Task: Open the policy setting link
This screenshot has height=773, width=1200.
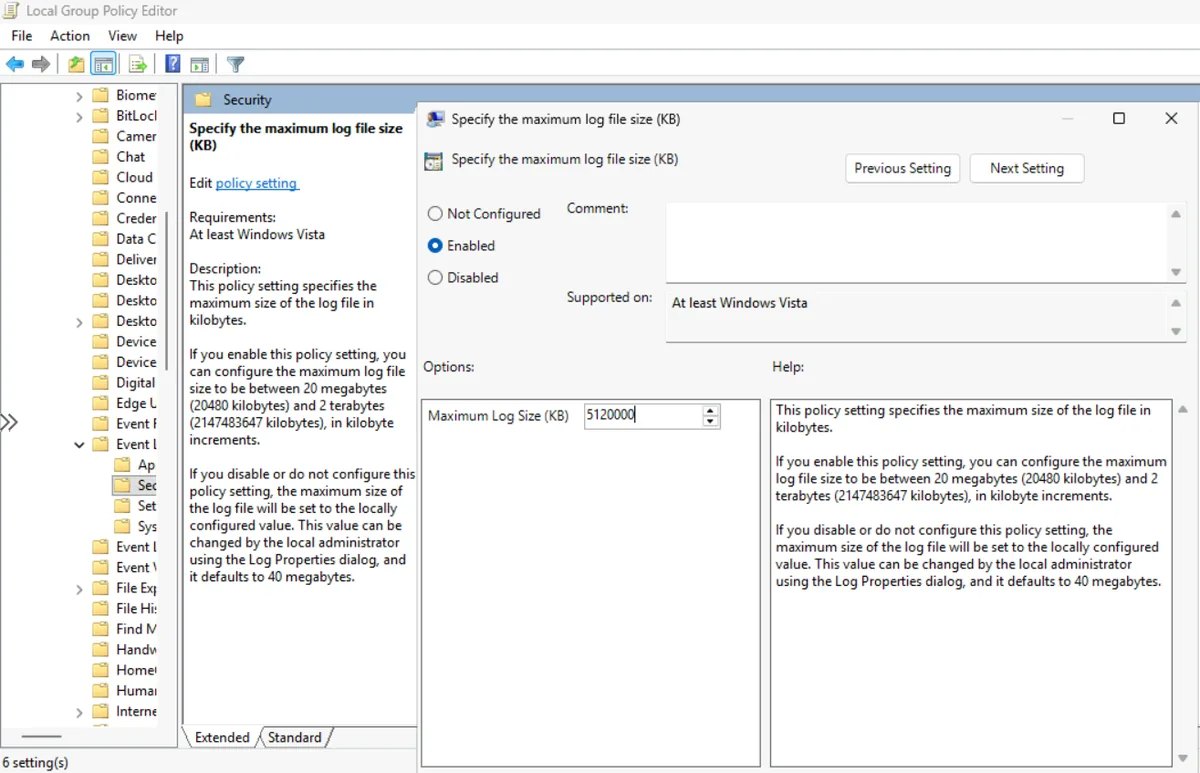Action: 257,184
